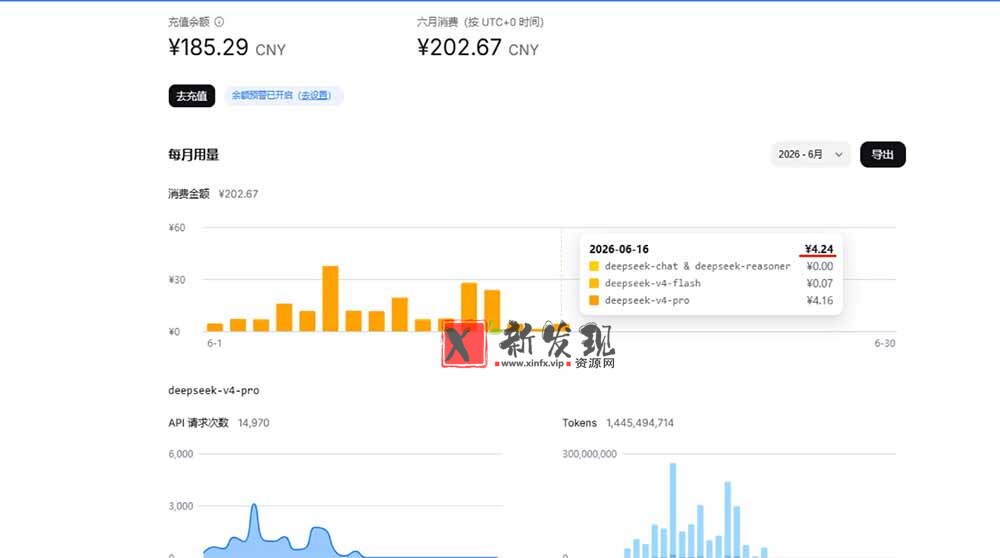Click the 去充值 recharge button
Screen dimensions: 1000x558
(191, 96)
